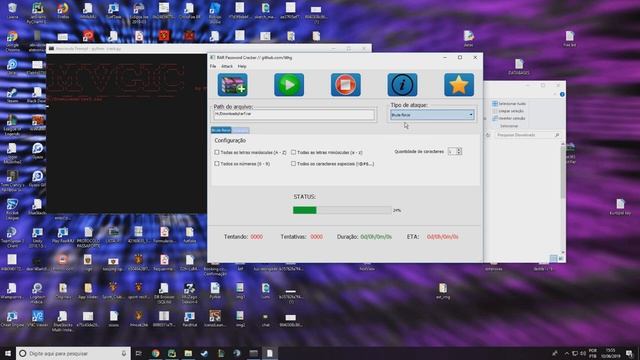Select the DATABASES desktop icon
This screenshot has width=640, height=360.
point(519,67)
